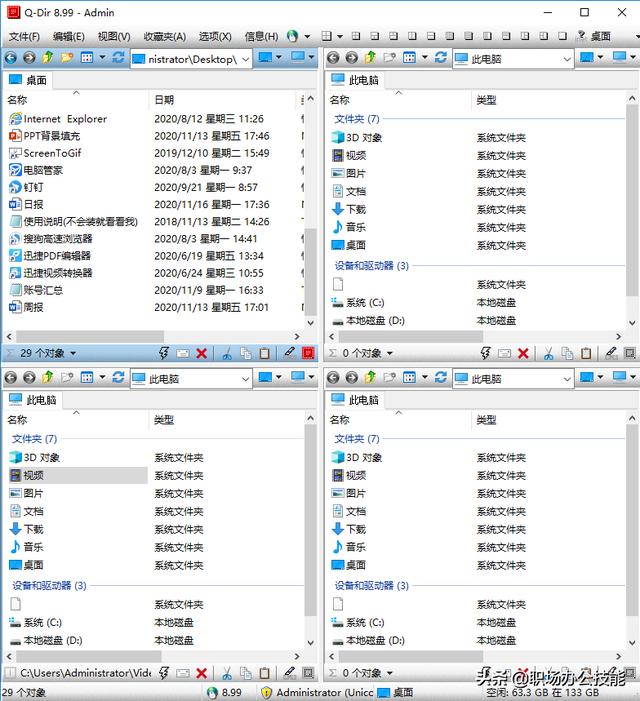Open the 收藏夹(A) menu

(x=164, y=37)
